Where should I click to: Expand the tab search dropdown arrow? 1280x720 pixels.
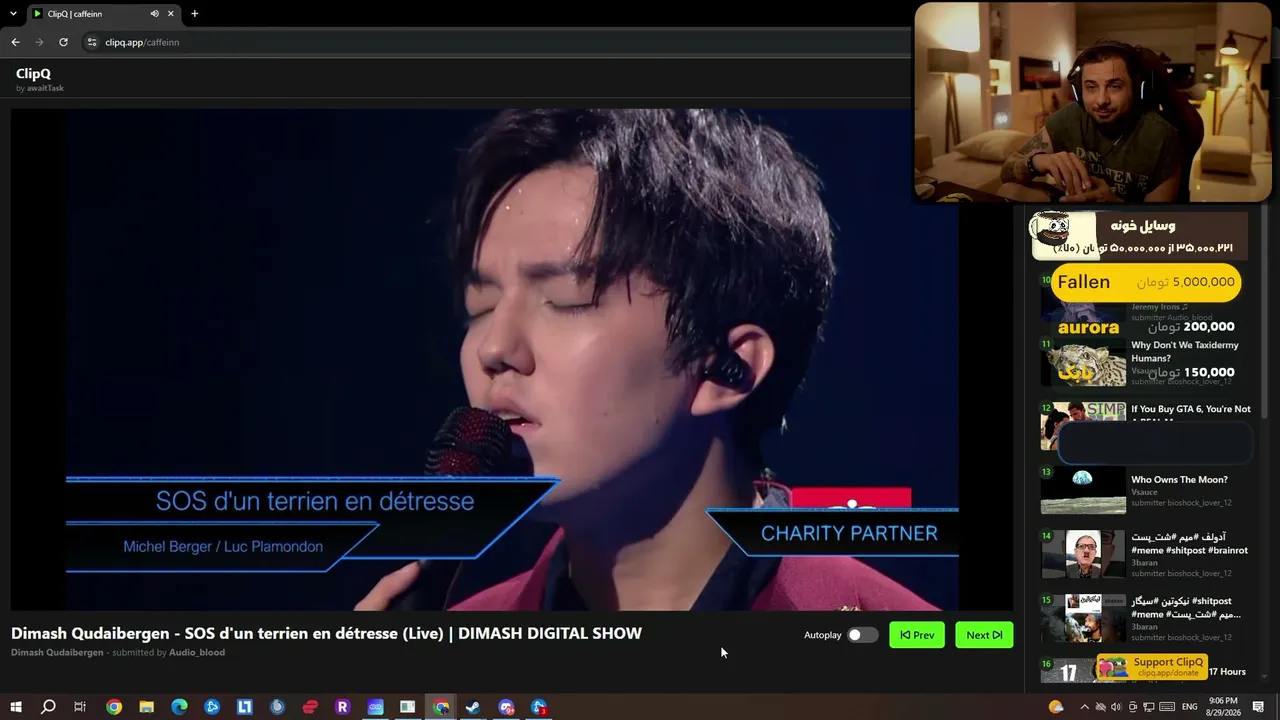13,14
